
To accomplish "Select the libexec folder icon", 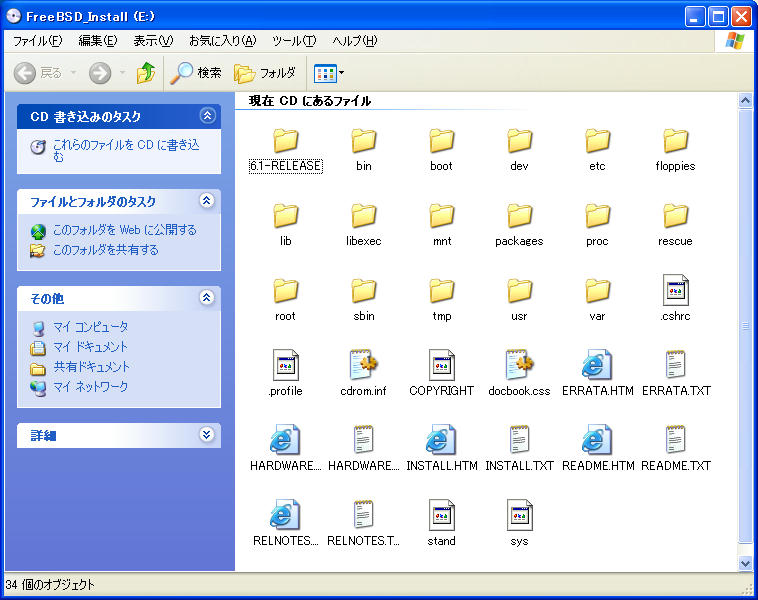I will tap(364, 216).
